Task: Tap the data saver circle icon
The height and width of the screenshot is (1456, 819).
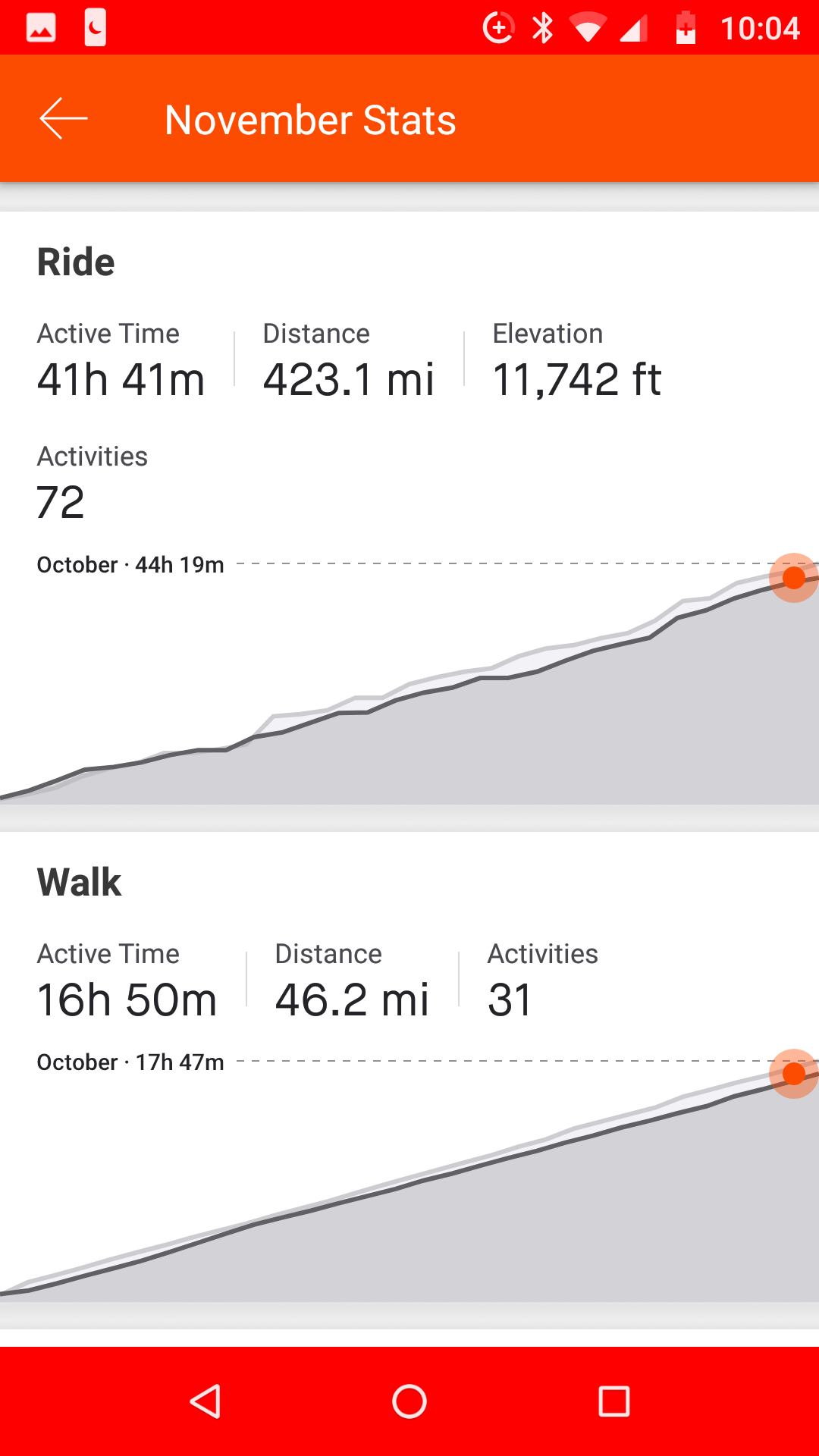Action: (x=498, y=29)
